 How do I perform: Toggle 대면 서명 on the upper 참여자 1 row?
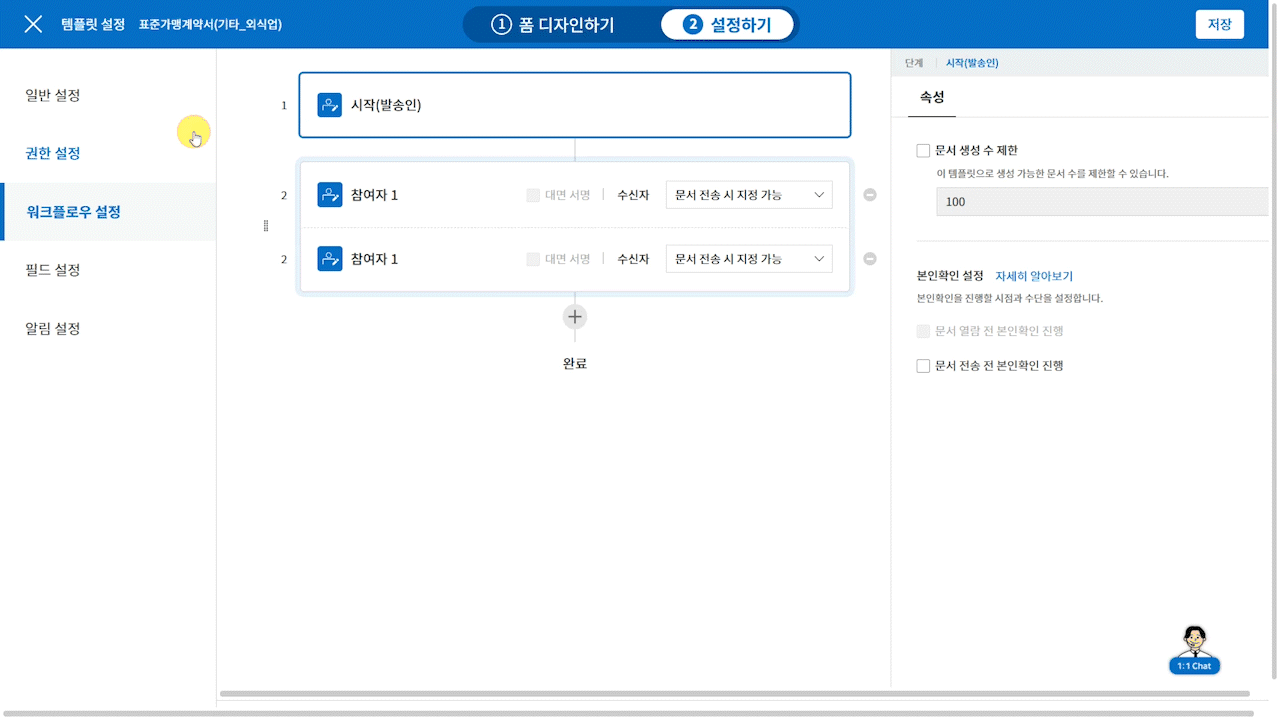pos(533,195)
